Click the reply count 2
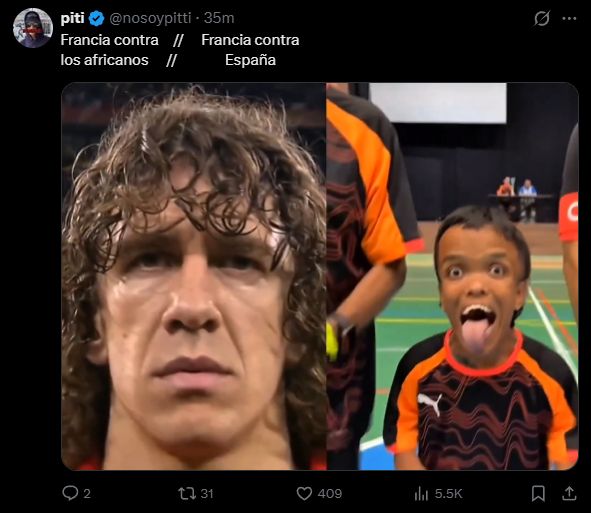Viewport: 591px width, 513px height. [87, 494]
